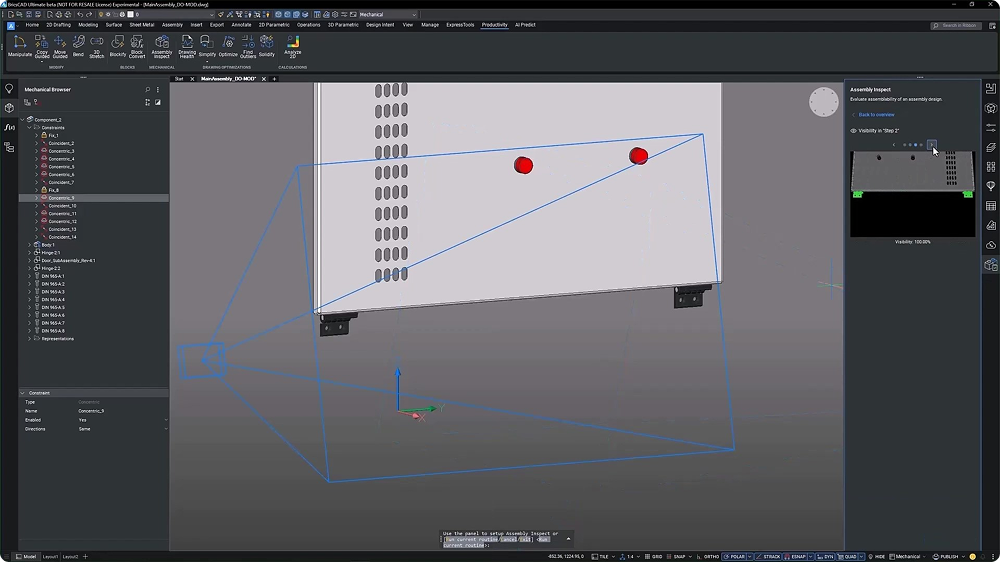
Task: Open the Assembly ribbon tab
Action: (172, 25)
